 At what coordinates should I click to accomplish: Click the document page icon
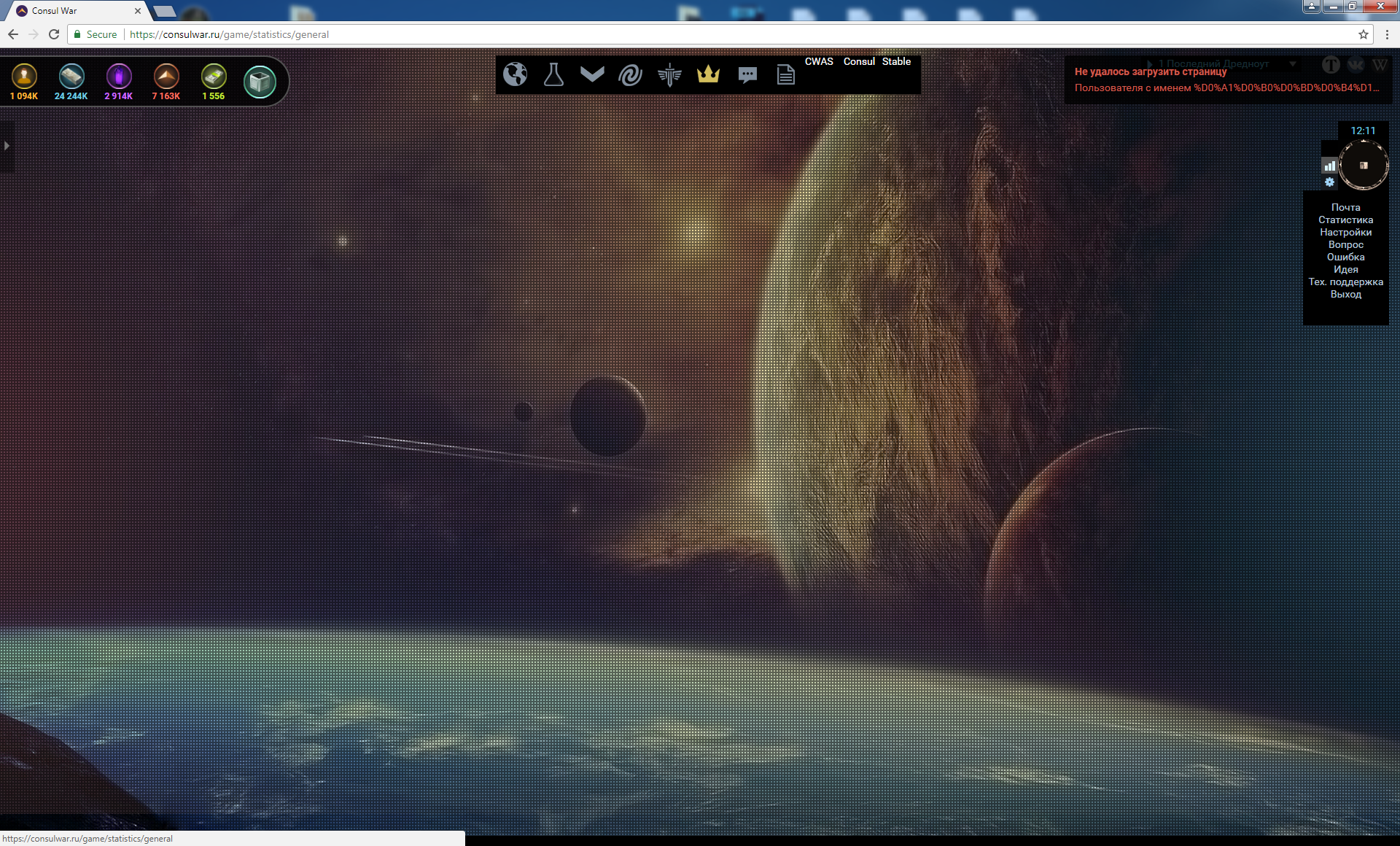(x=785, y=74)
